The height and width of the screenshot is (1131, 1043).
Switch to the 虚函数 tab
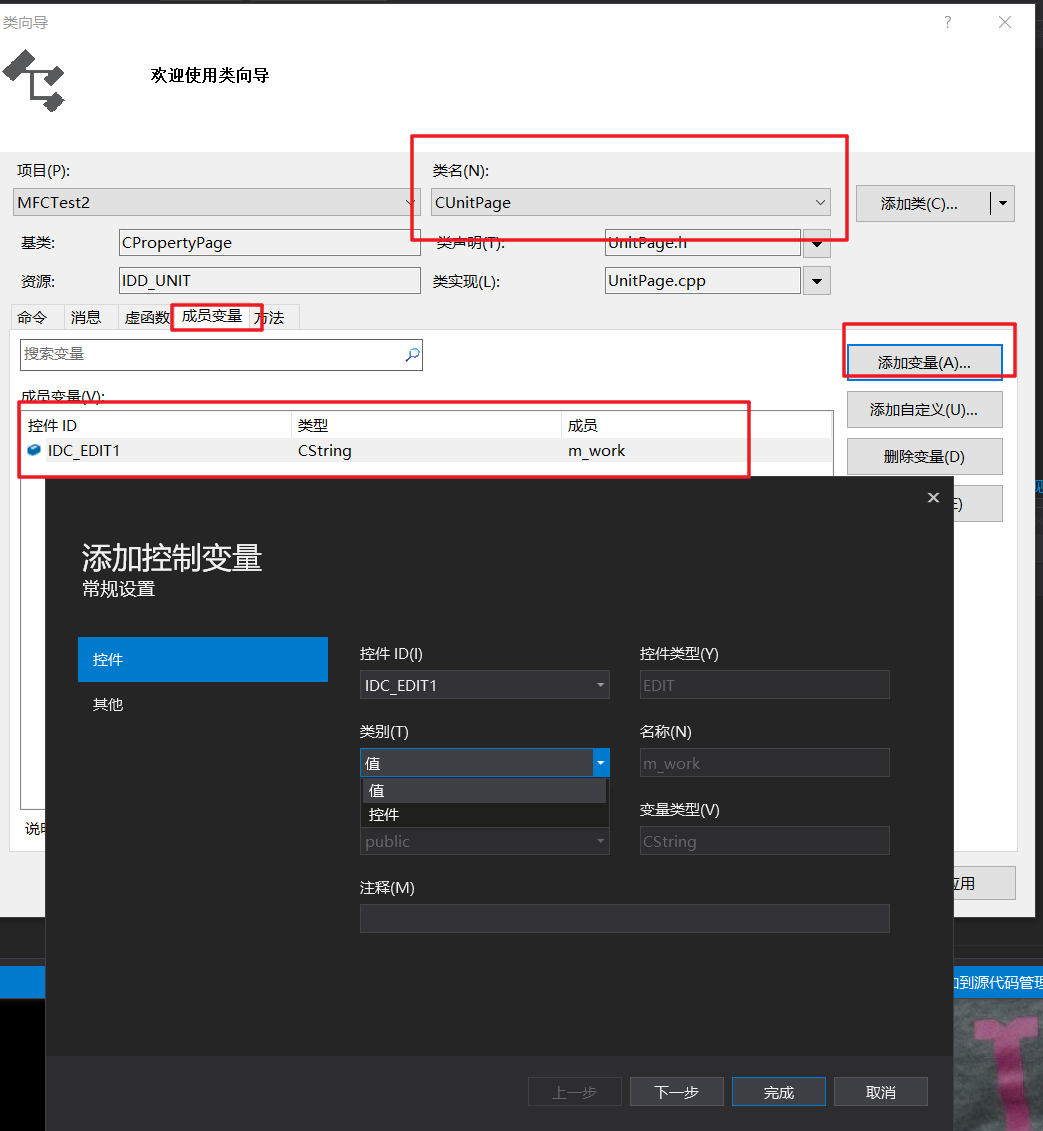146,317
